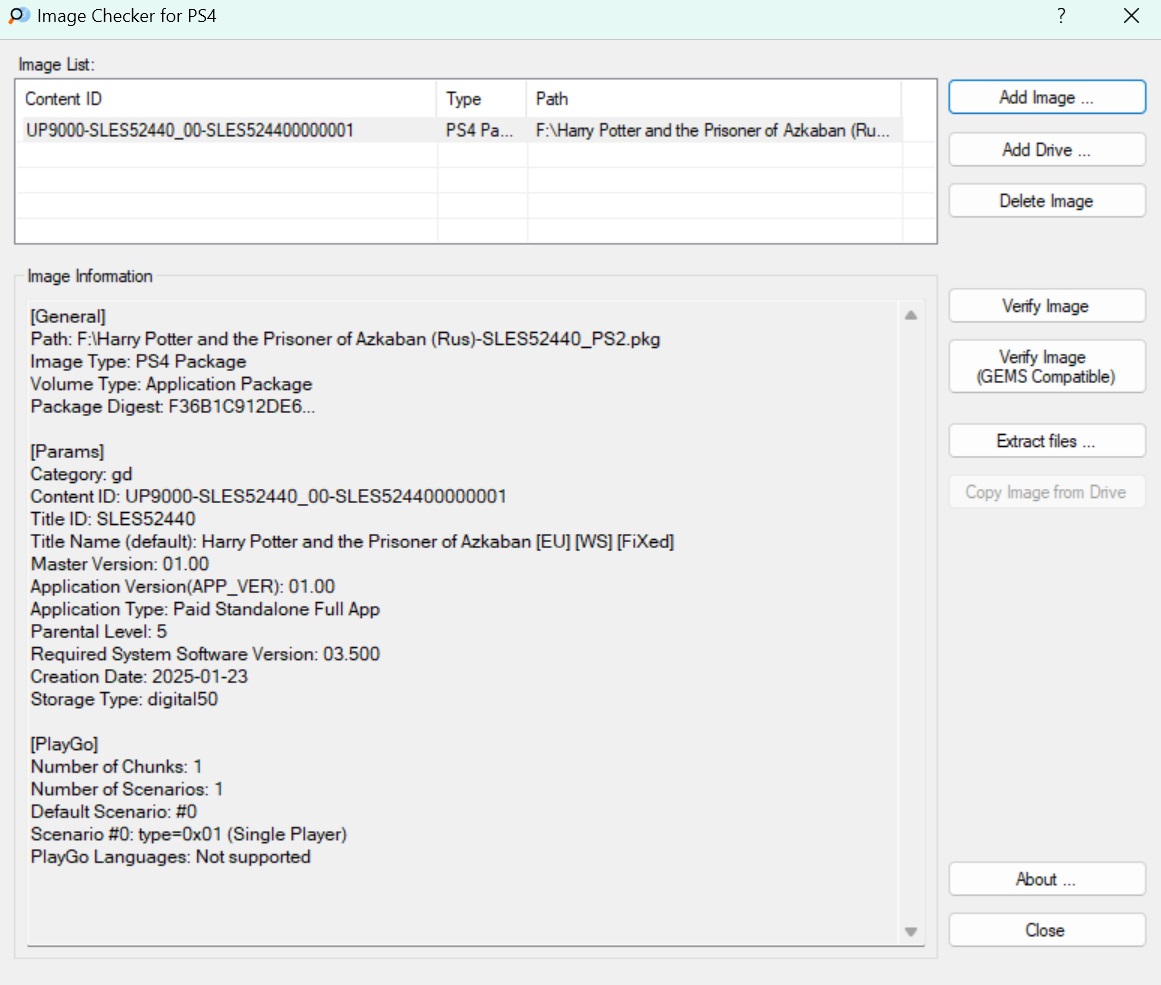Image resolution: width=1161 pixels, height=985 pixels.
Task: Click the question mark help button
Action: (1061, 16)
